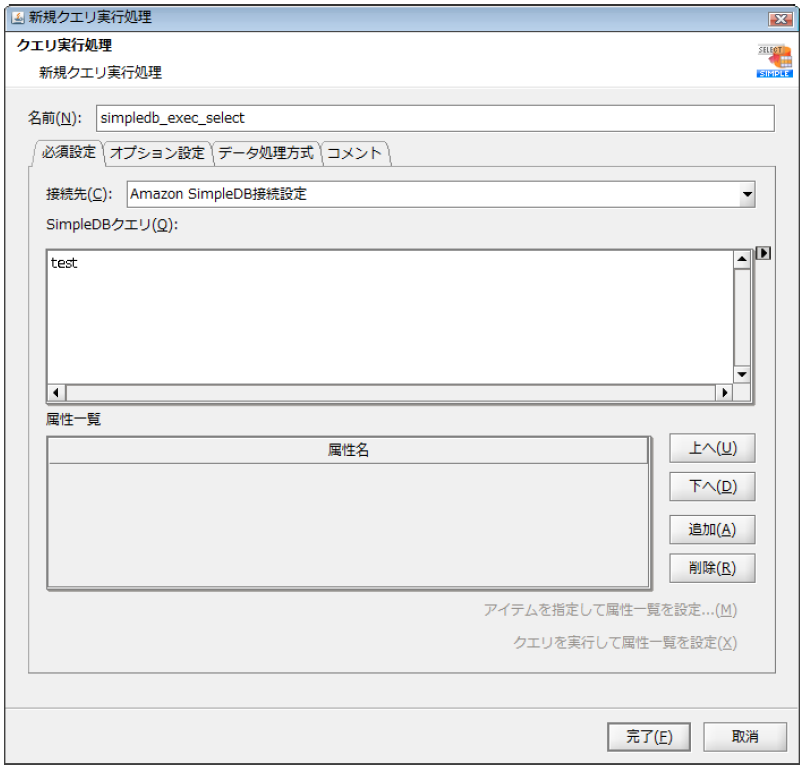The image size is (804, 771).
Task: Click the expand arrow beside the query editor
Action: 763,253
